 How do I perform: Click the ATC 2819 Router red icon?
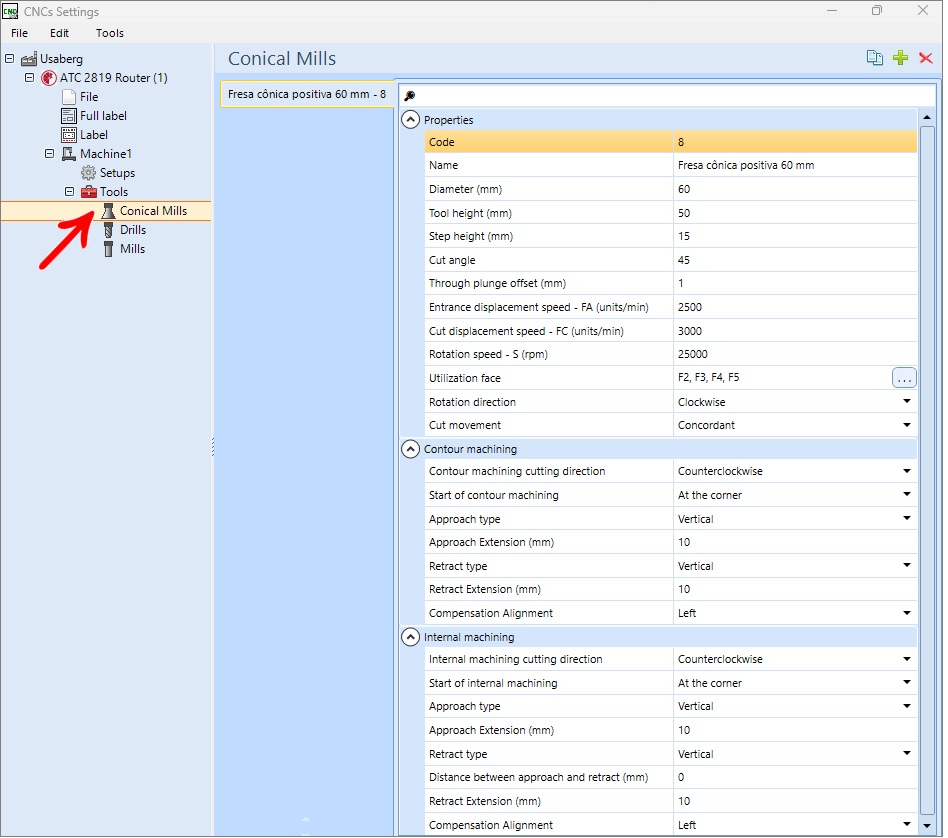tap(48, 78)
